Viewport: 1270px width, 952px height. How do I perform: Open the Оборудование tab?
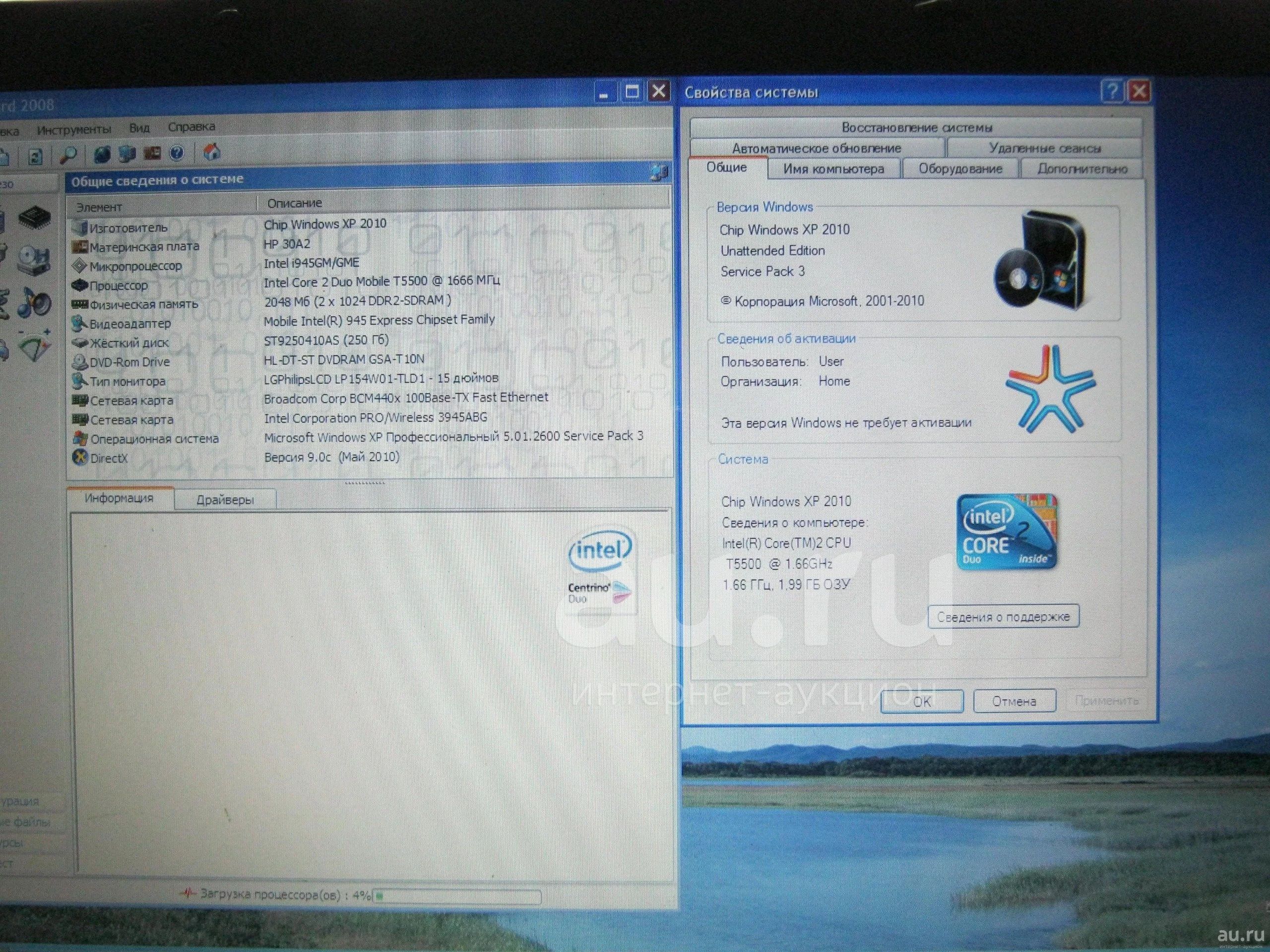[960, 169]
